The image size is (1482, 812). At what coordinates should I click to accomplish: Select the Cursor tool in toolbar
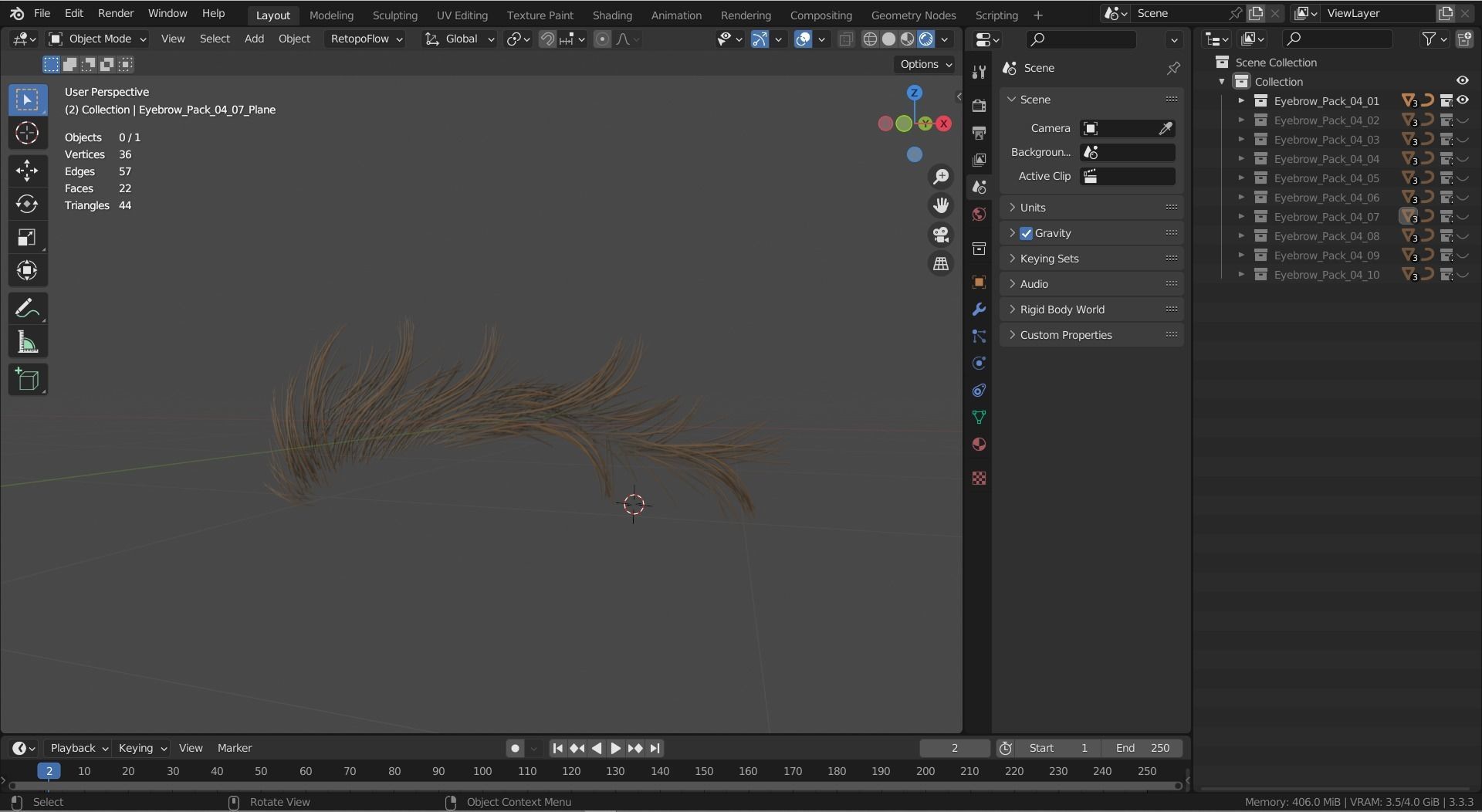pos(27,134)
